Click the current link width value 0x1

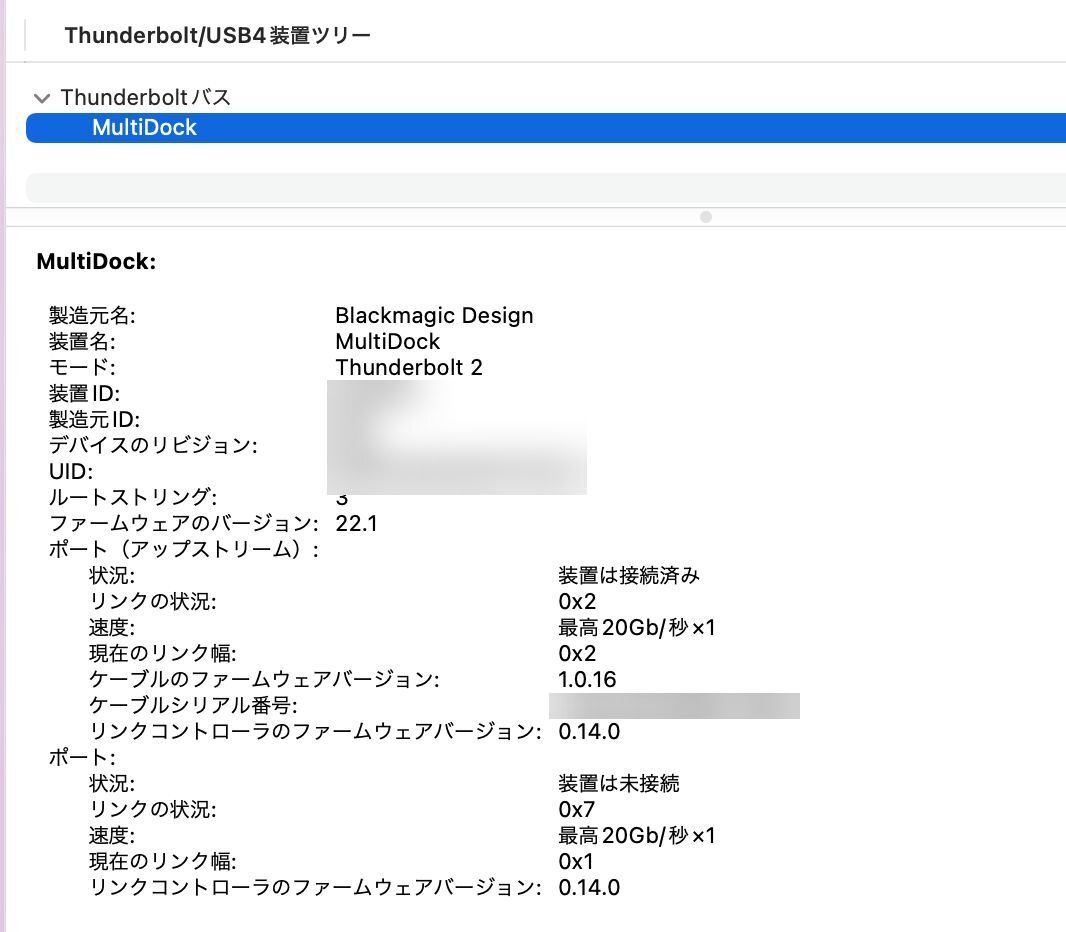[576, 861]
